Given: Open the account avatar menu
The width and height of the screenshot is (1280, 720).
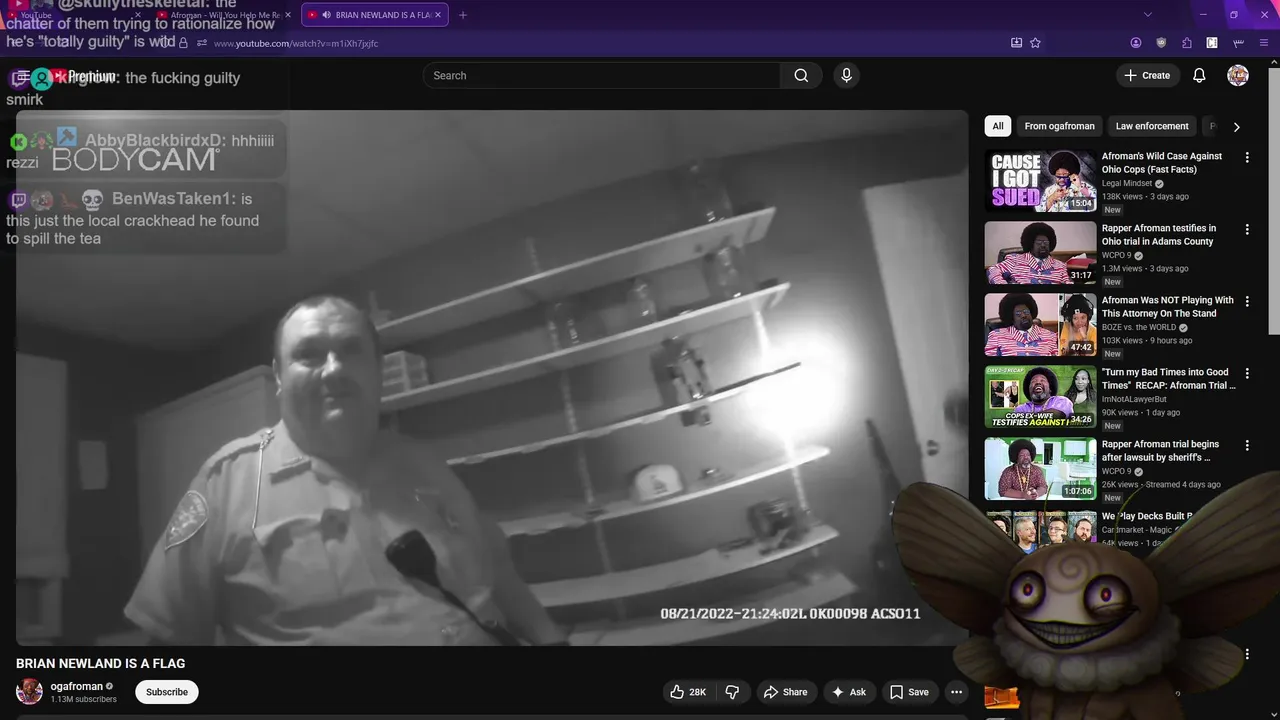Looking at the screenshot, I should point(1238,76).
